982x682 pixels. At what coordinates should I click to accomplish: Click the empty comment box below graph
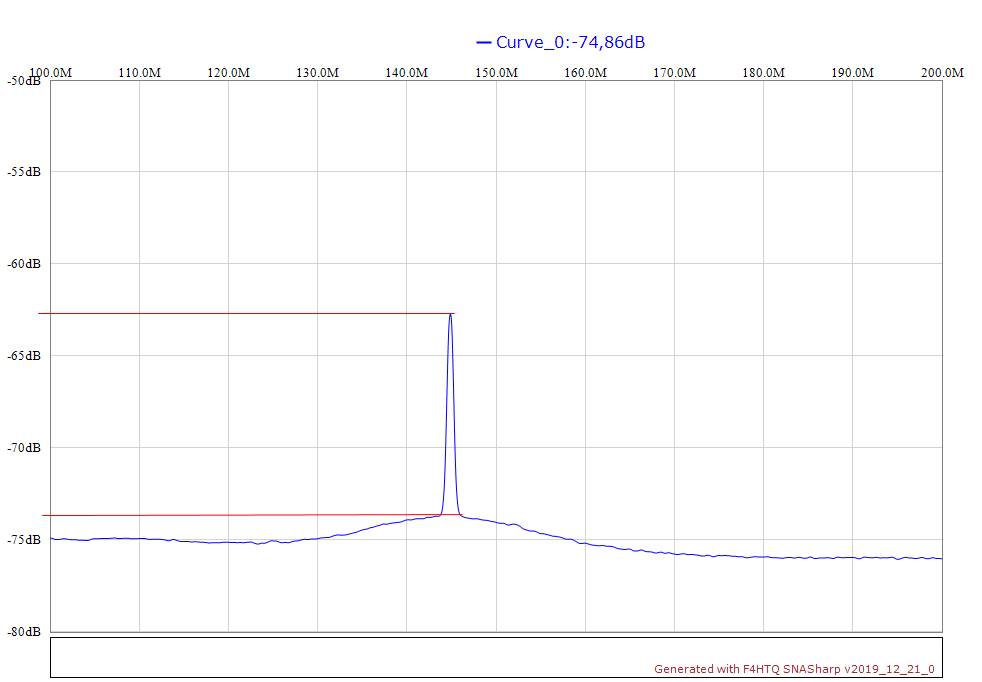(x=400, y=657)
